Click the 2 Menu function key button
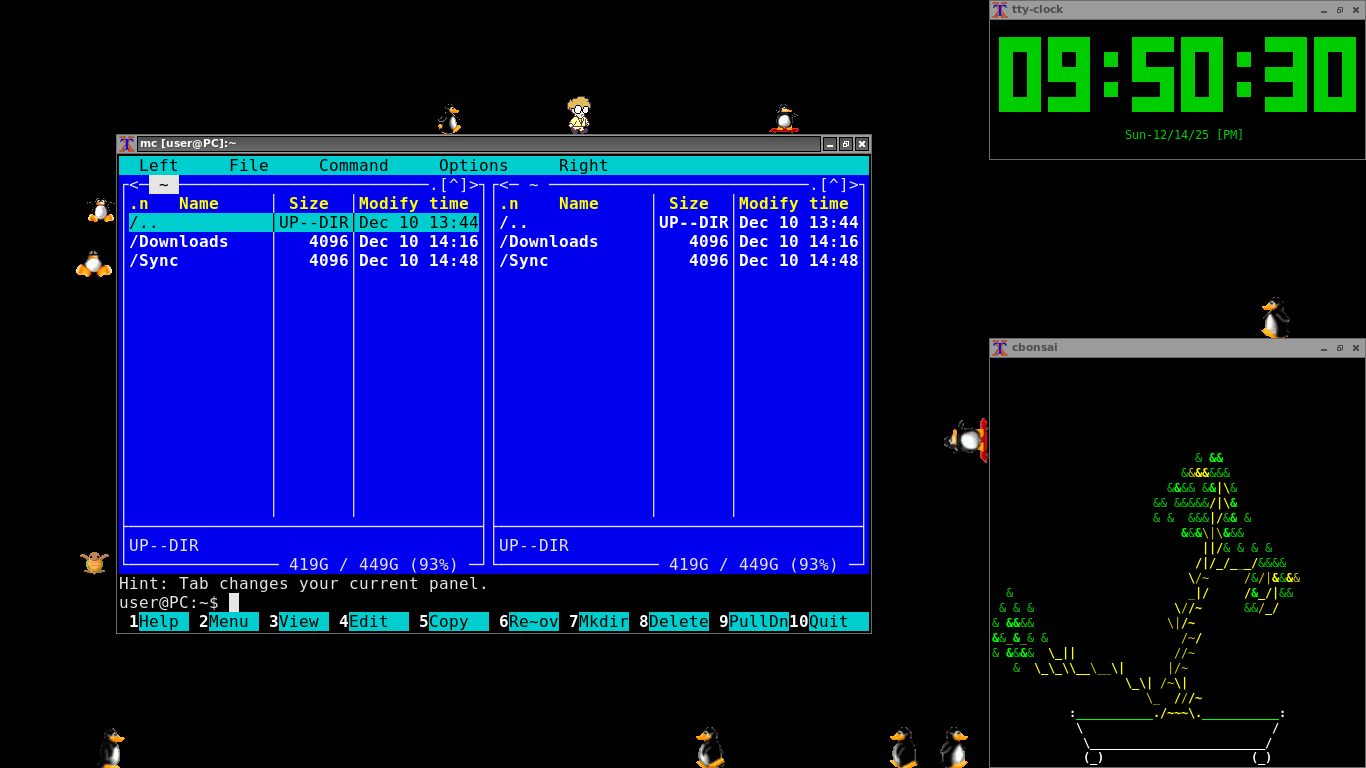The width and height of the screenshot is (1366, 768). 229,621
